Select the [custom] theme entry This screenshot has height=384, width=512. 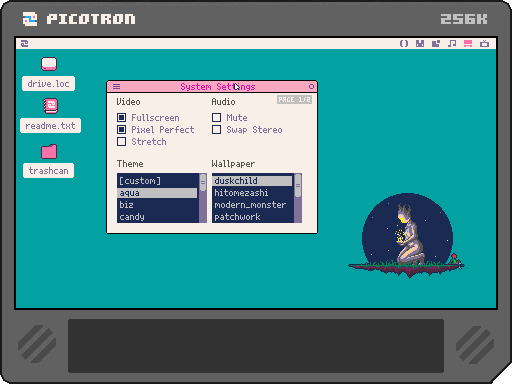coord(157,181)
